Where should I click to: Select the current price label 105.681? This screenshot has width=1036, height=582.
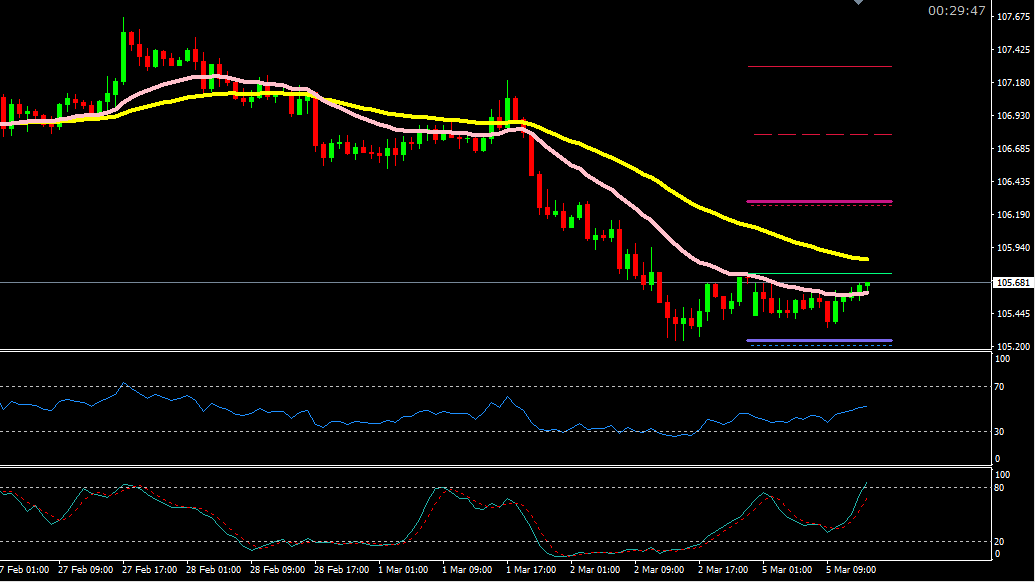pyautogui.click(x=1013, y=283)
